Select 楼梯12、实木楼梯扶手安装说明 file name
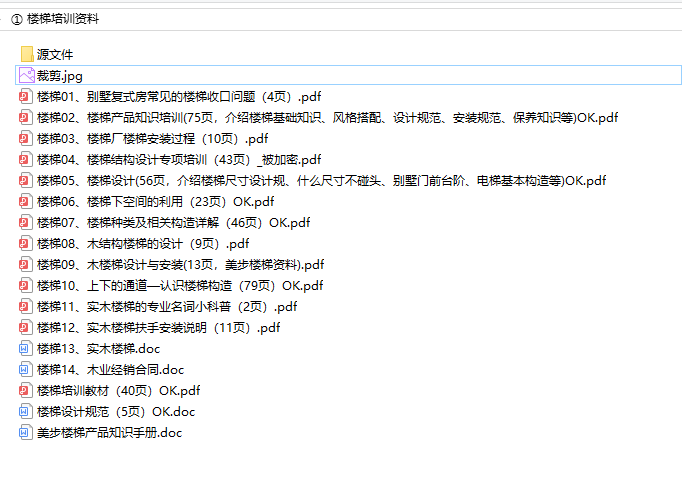The width and height of the screenshot is (682, 483). tap(159, 328)
